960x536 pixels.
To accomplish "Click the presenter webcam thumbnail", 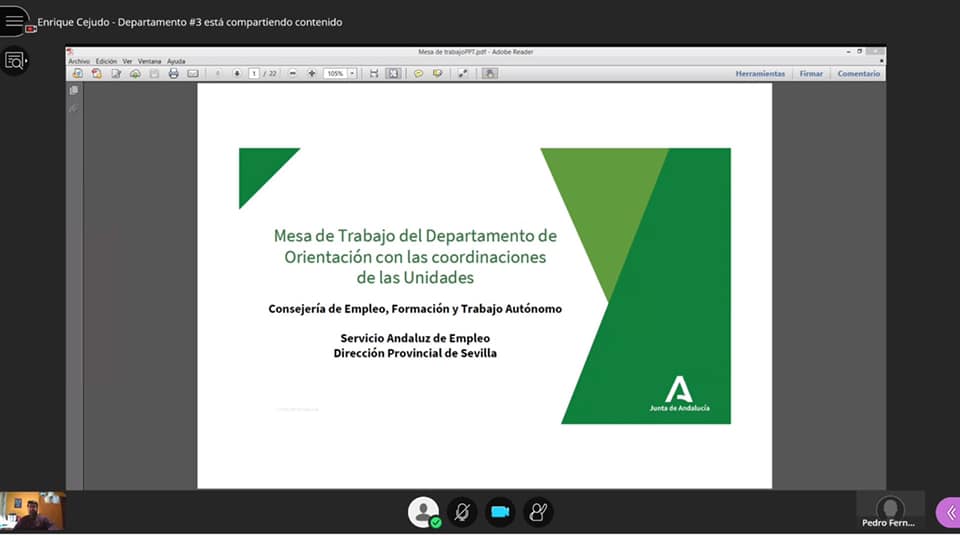I will [32, 510].
